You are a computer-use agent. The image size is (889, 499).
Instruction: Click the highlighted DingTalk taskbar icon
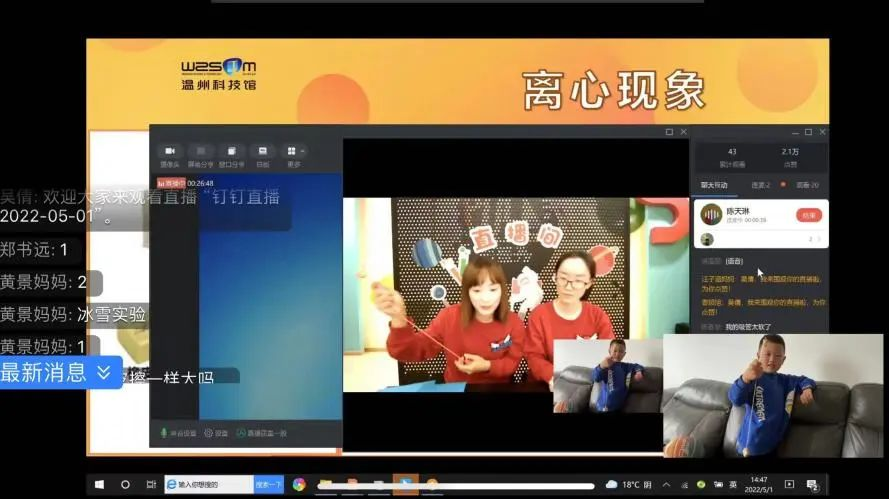405,484
